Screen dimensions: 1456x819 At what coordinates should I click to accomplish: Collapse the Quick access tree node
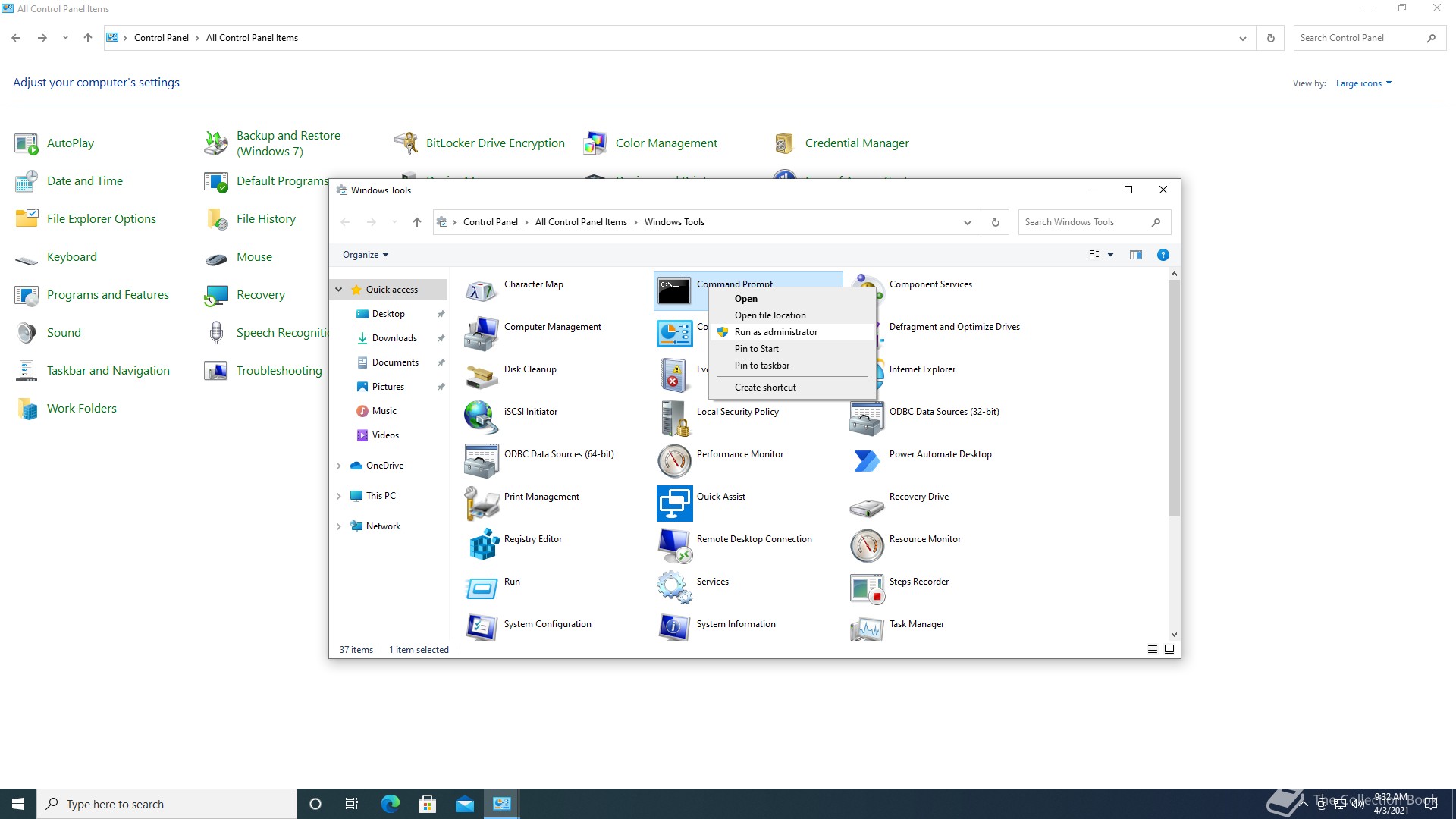[339, 290]
